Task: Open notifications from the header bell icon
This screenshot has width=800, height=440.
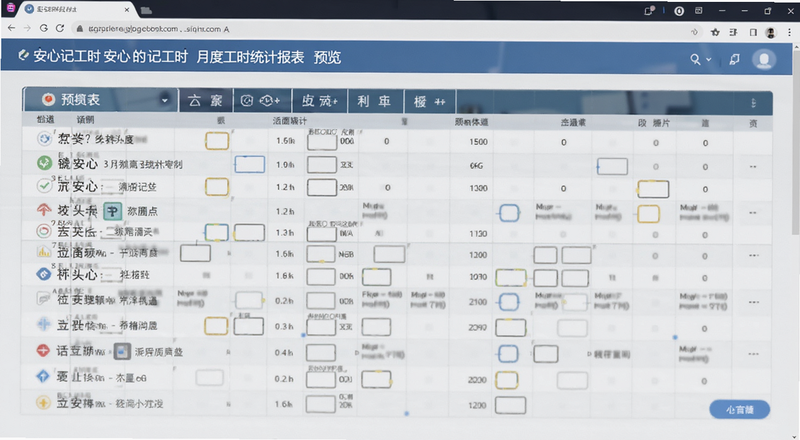Action: pyautogui.click(x=734, y=59)
